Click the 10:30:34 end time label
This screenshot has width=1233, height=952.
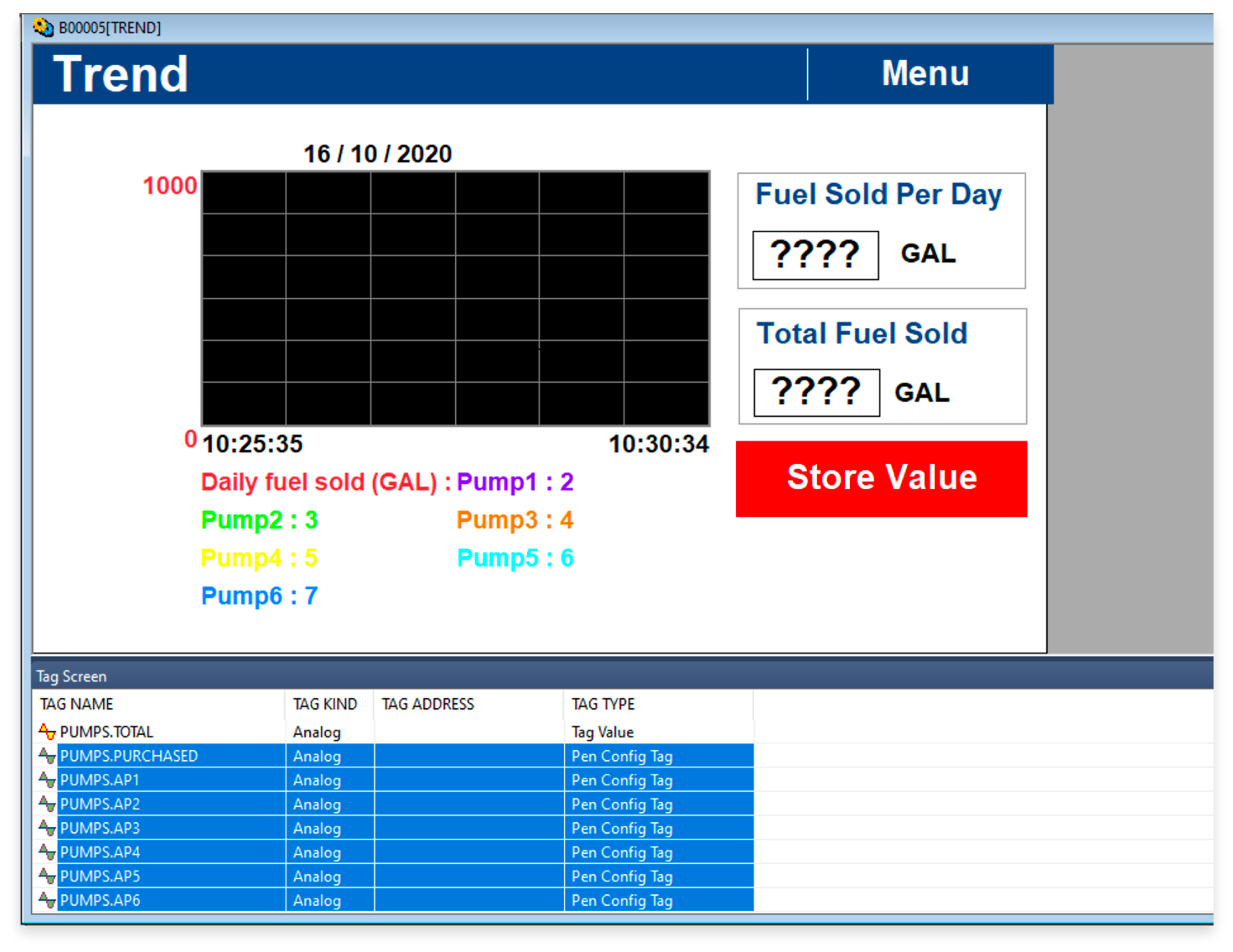[x=658, y=444]
